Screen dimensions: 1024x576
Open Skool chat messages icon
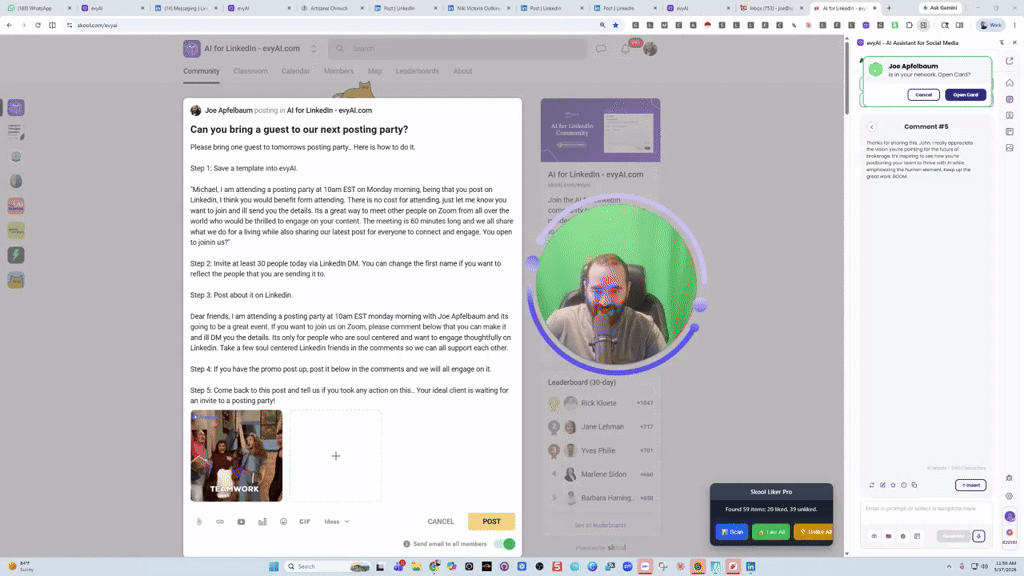(x=601, y=49)
